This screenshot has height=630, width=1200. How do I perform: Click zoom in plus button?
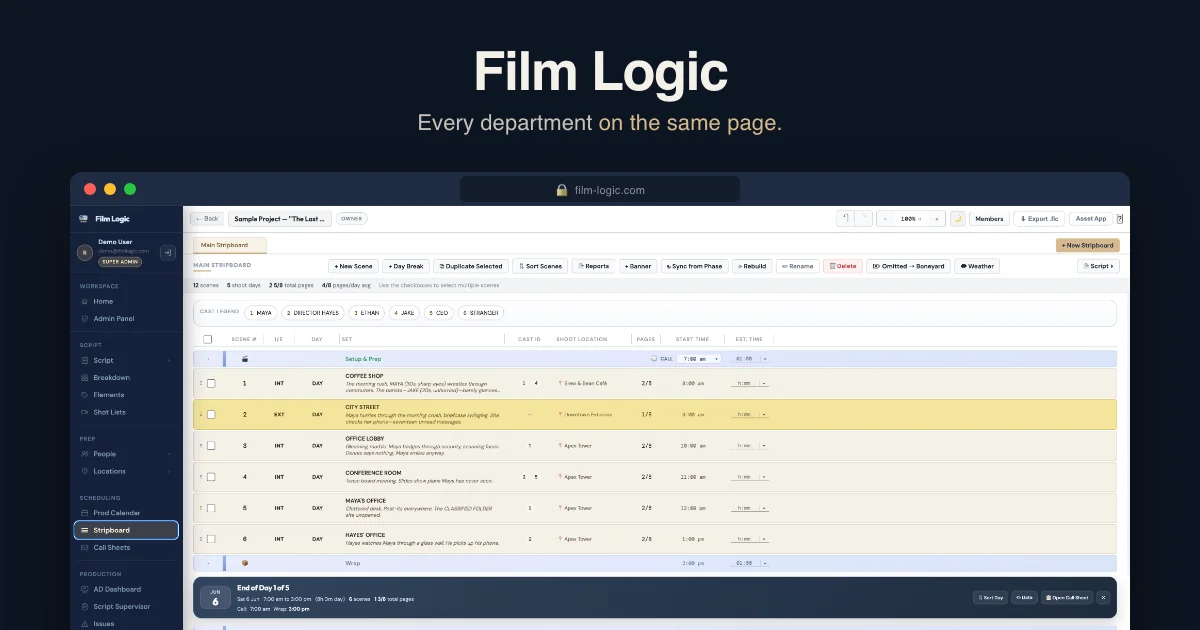[936, 218]
